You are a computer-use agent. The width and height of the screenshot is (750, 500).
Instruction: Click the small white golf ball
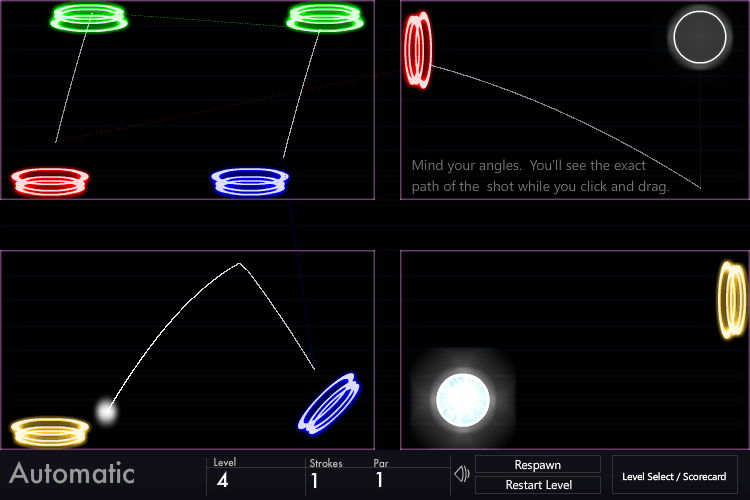(106, 412)
